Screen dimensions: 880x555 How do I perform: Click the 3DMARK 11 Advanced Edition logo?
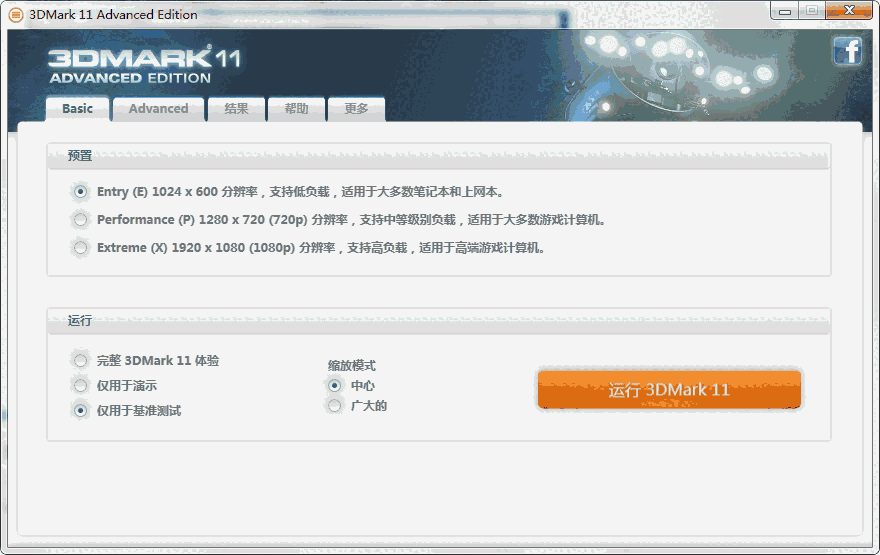[145, 66]
